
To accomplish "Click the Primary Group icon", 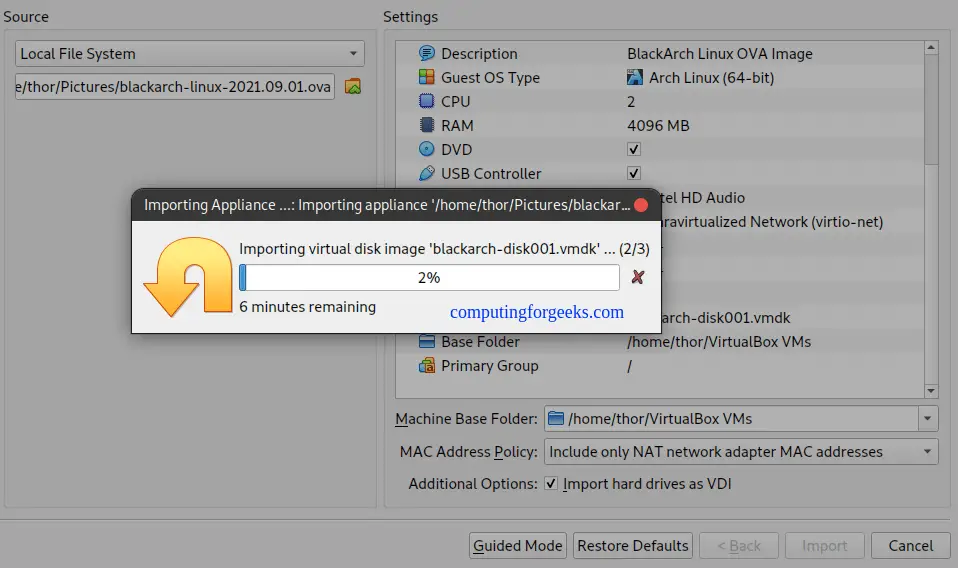I will [426, 365].
